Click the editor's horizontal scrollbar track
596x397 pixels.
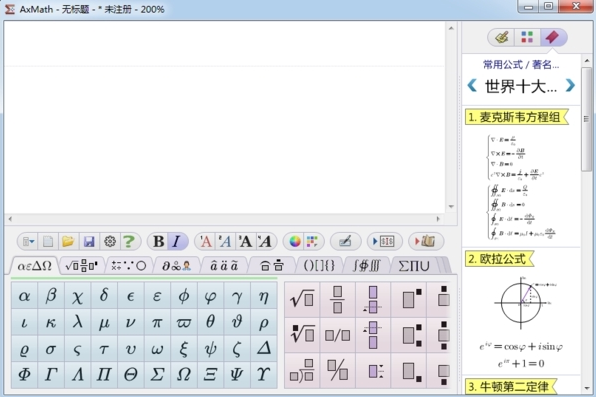click(x=224, y=219)
